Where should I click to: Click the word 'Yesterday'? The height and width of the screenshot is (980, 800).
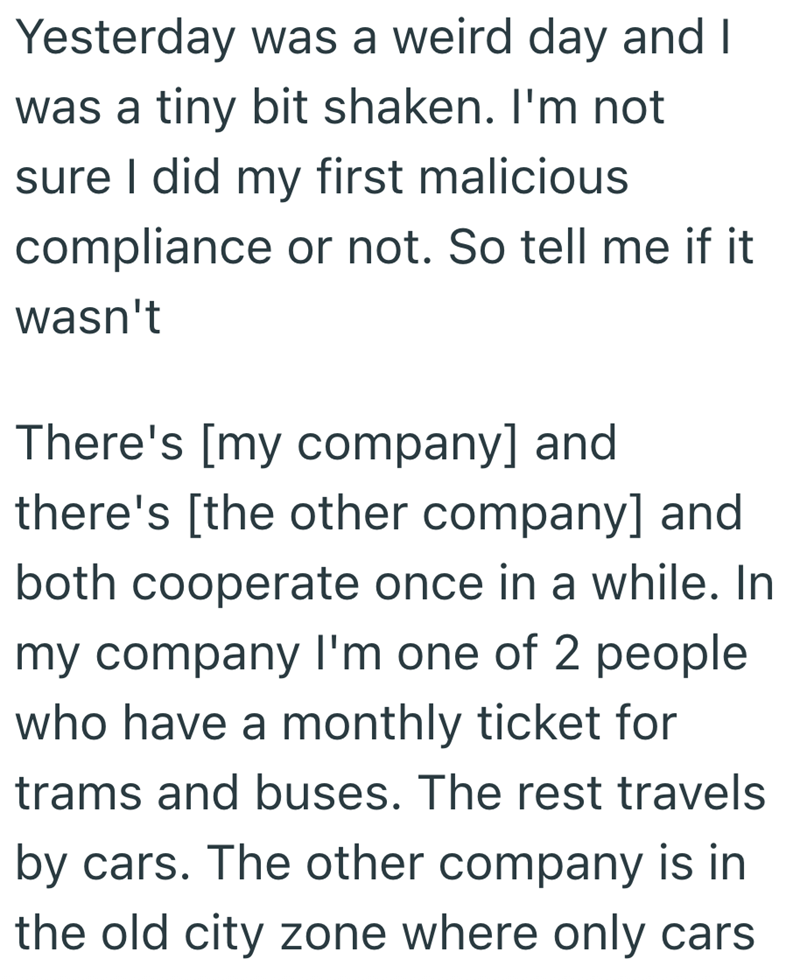point(123,38)
